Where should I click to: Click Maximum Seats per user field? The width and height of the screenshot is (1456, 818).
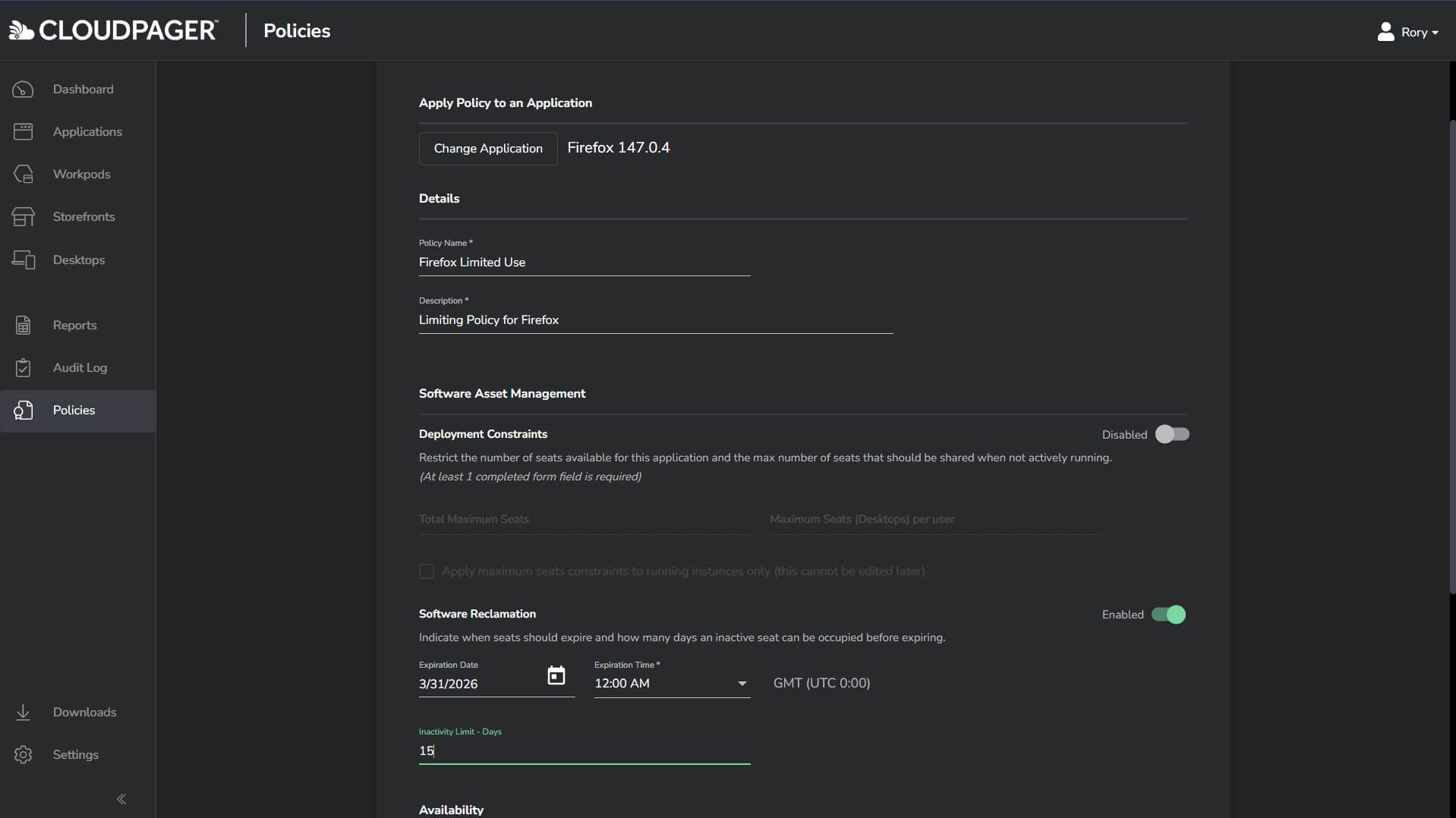coord(935,520)
